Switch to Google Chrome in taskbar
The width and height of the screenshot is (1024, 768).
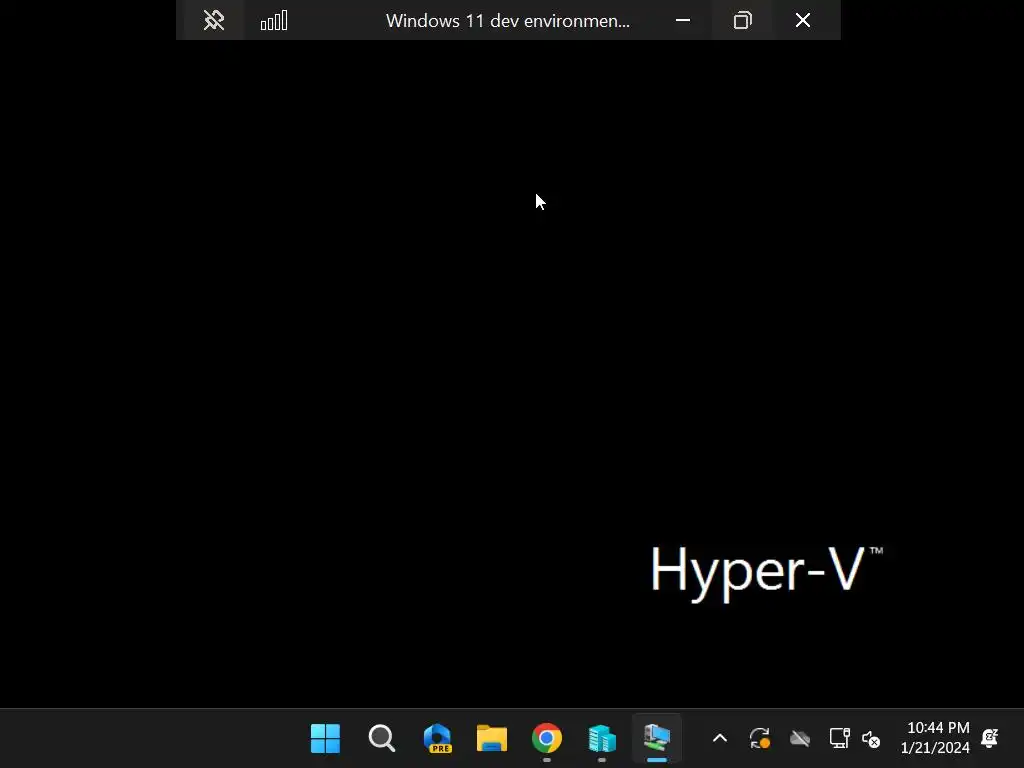tap(547, 739)
